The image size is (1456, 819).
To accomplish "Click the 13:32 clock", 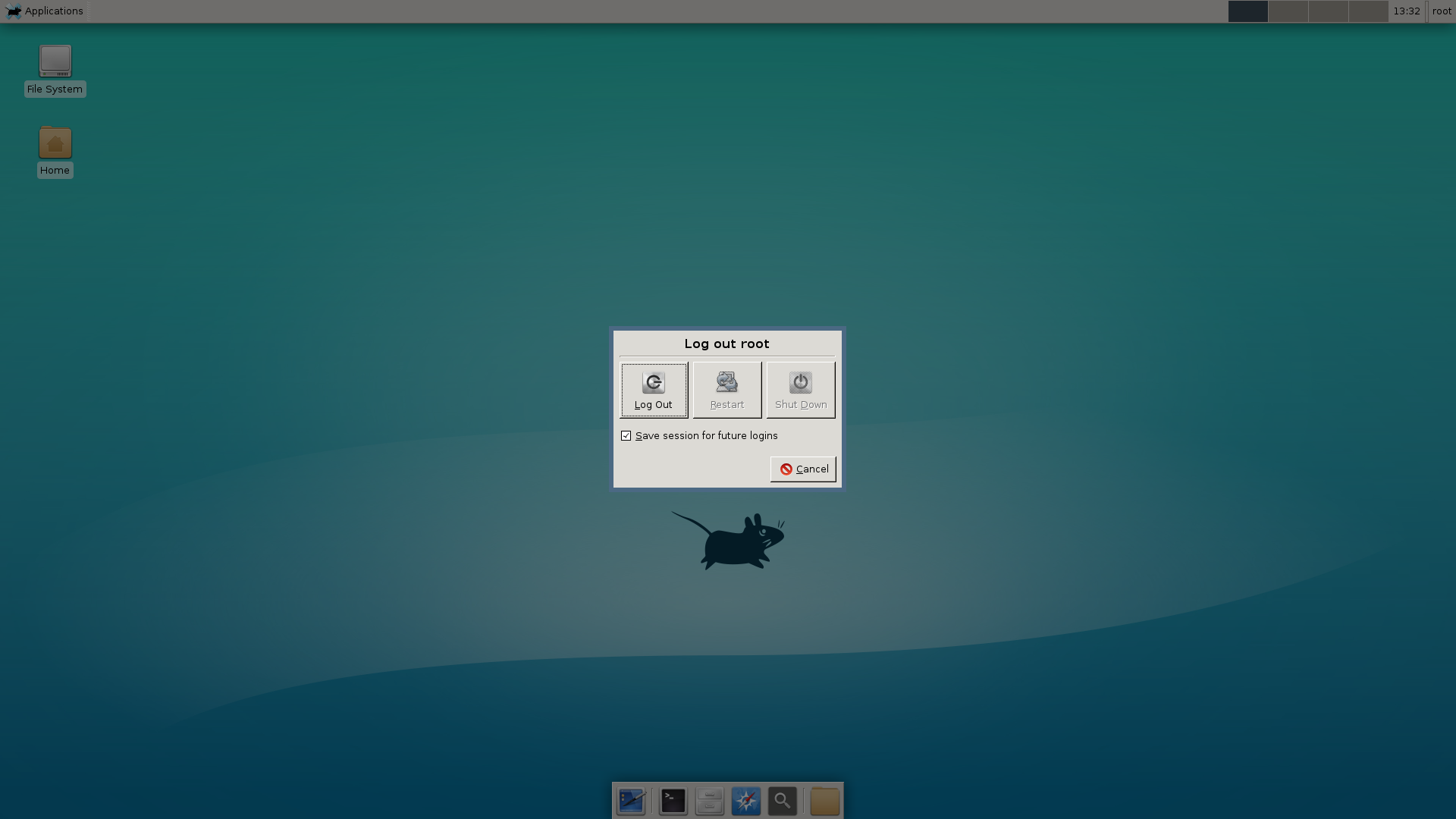I will click(1407, 11).
